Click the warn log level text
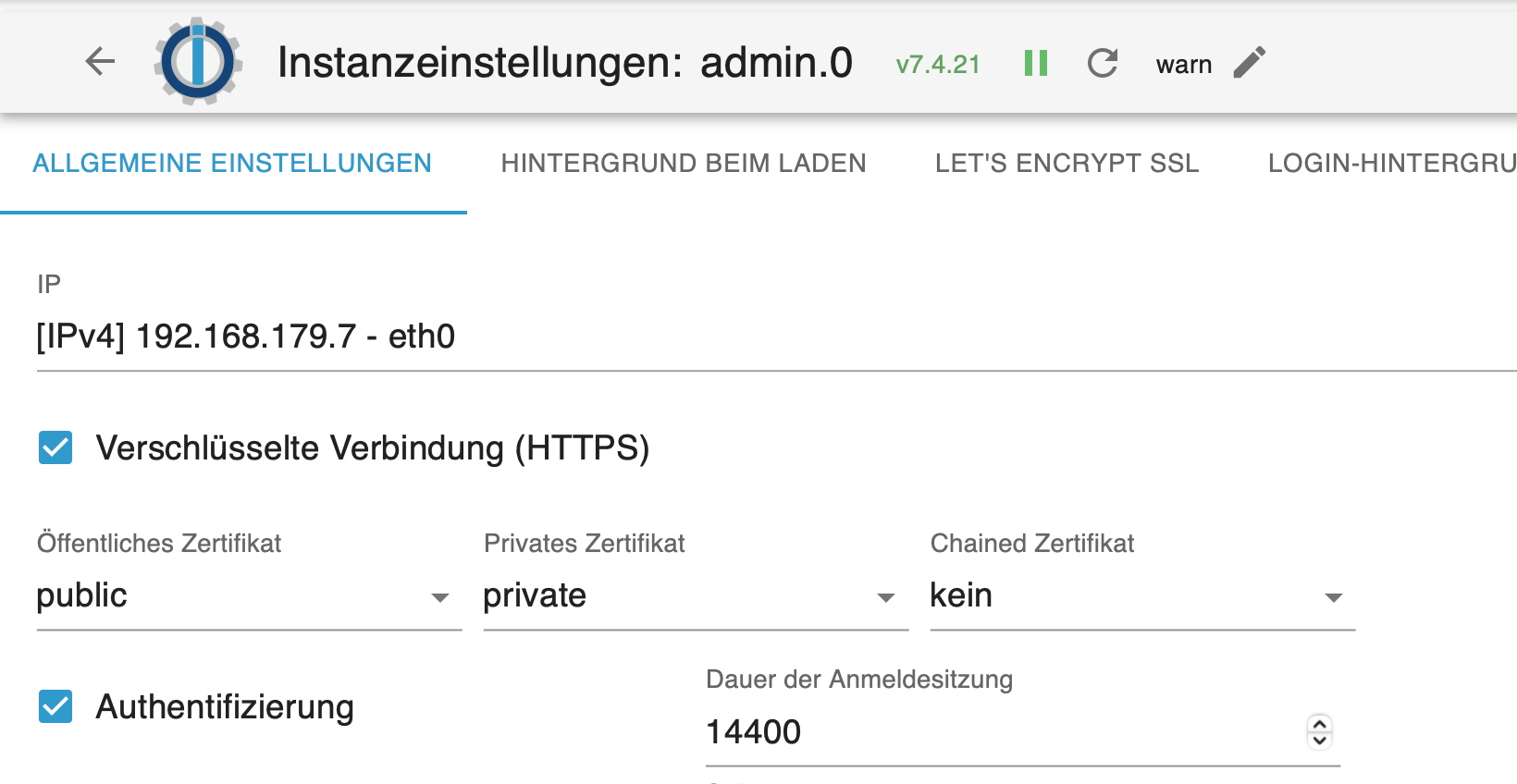Screen dimensions: 1517x784 coord(1183,65)
